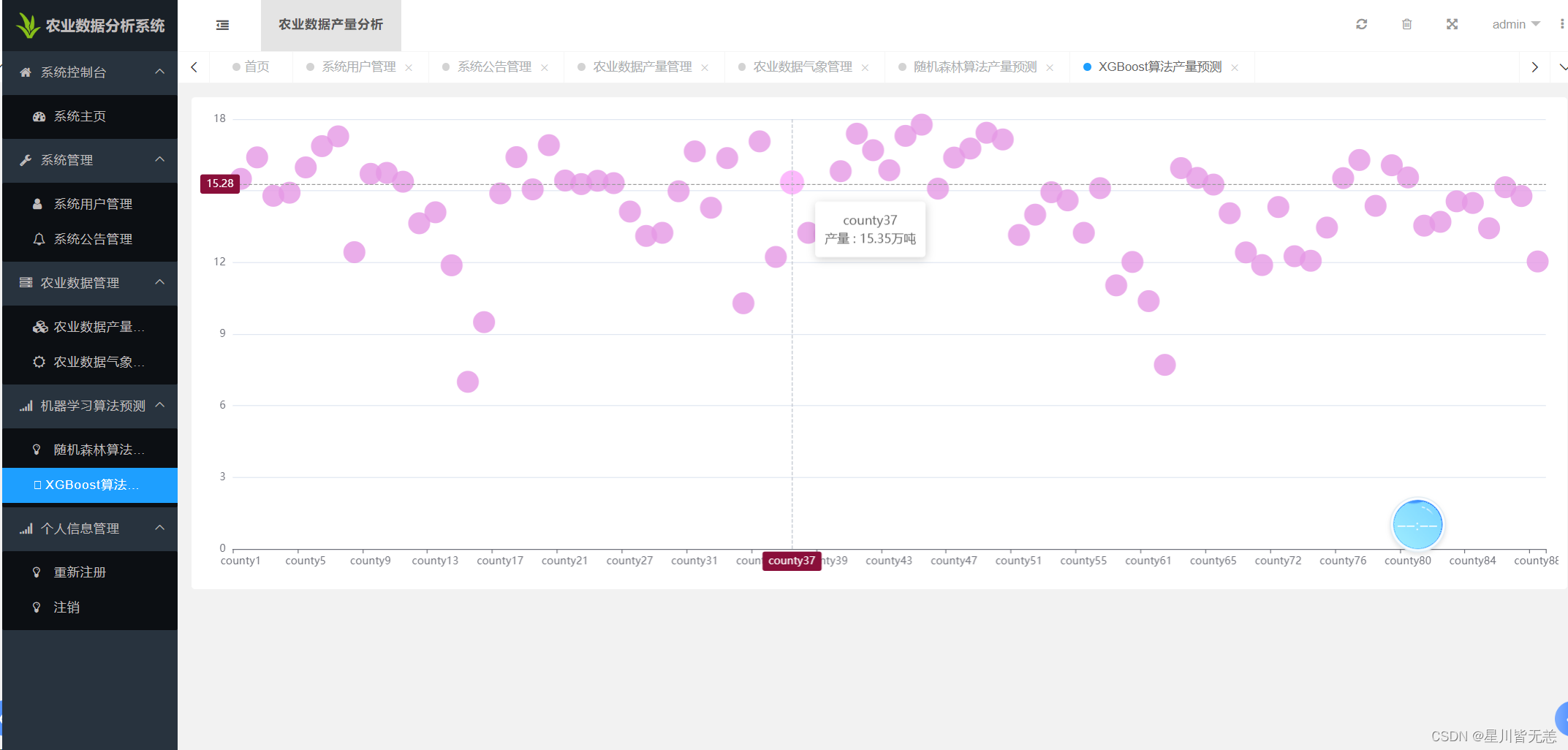Click 重新注册 in the sidebar
This screenshot has height=750, width=1568.
pyautogui.click(x=80, y=572)
